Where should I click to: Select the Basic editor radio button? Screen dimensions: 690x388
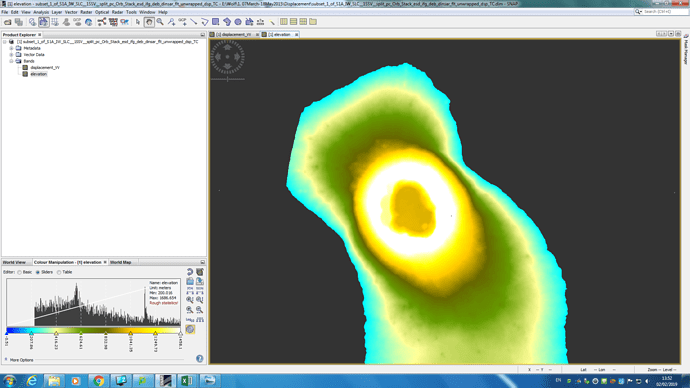pos(19,272)
